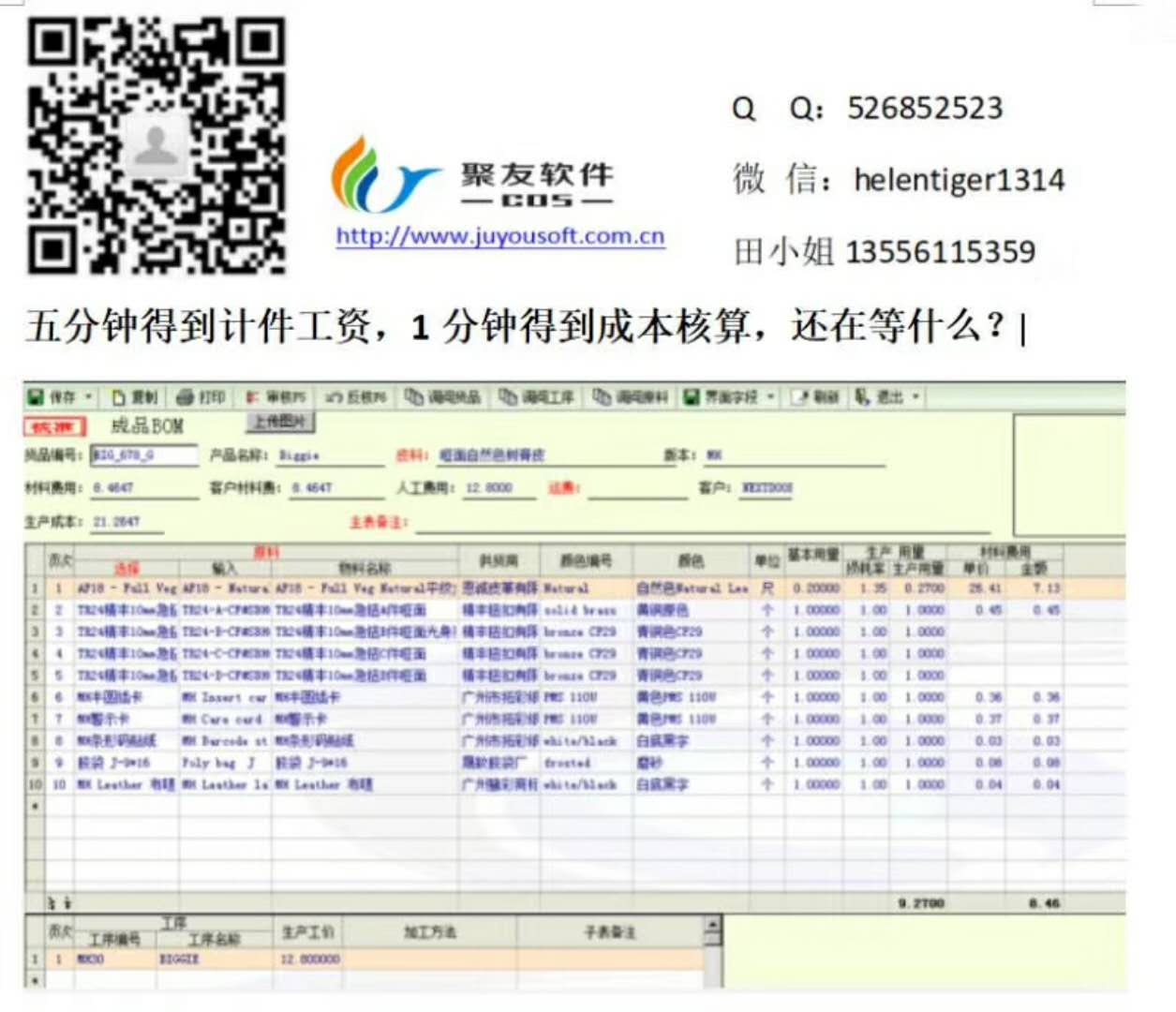
Task: Click the 基本用量 column header
Action: click(x=813, y=554)
